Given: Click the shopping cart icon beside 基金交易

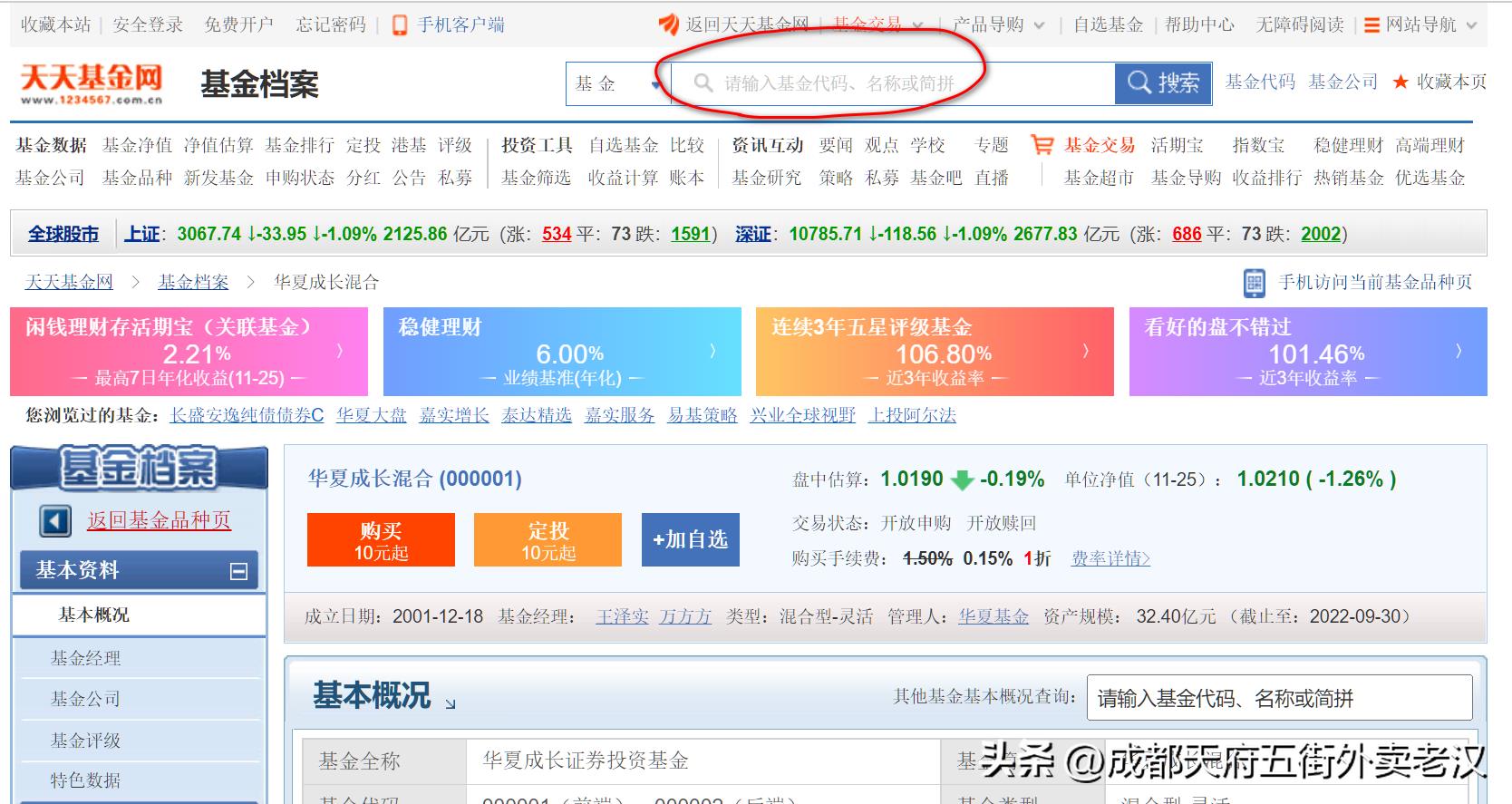Looking at the screenshot, I should coord(1042,145).
